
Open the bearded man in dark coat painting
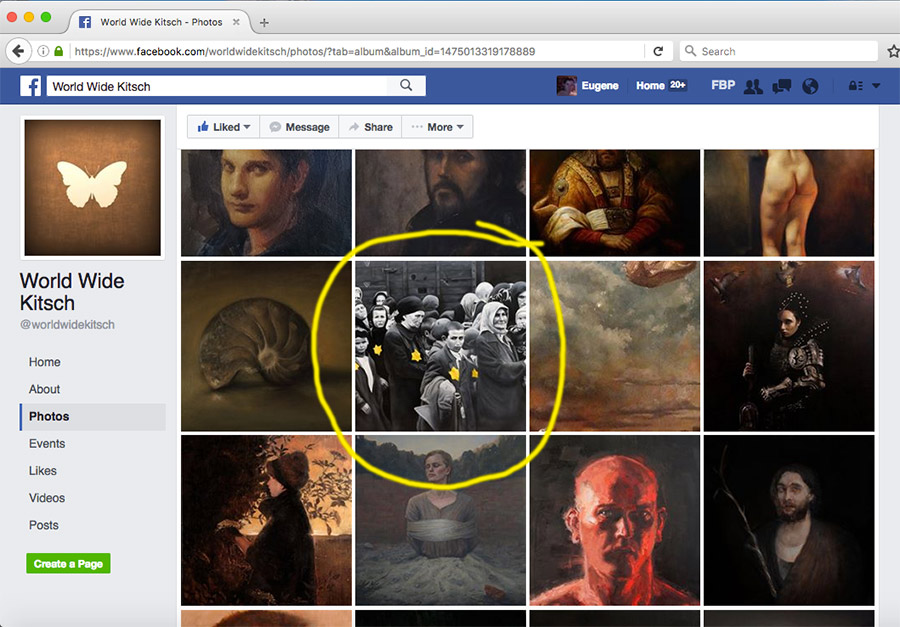click(x=440, y=203)
